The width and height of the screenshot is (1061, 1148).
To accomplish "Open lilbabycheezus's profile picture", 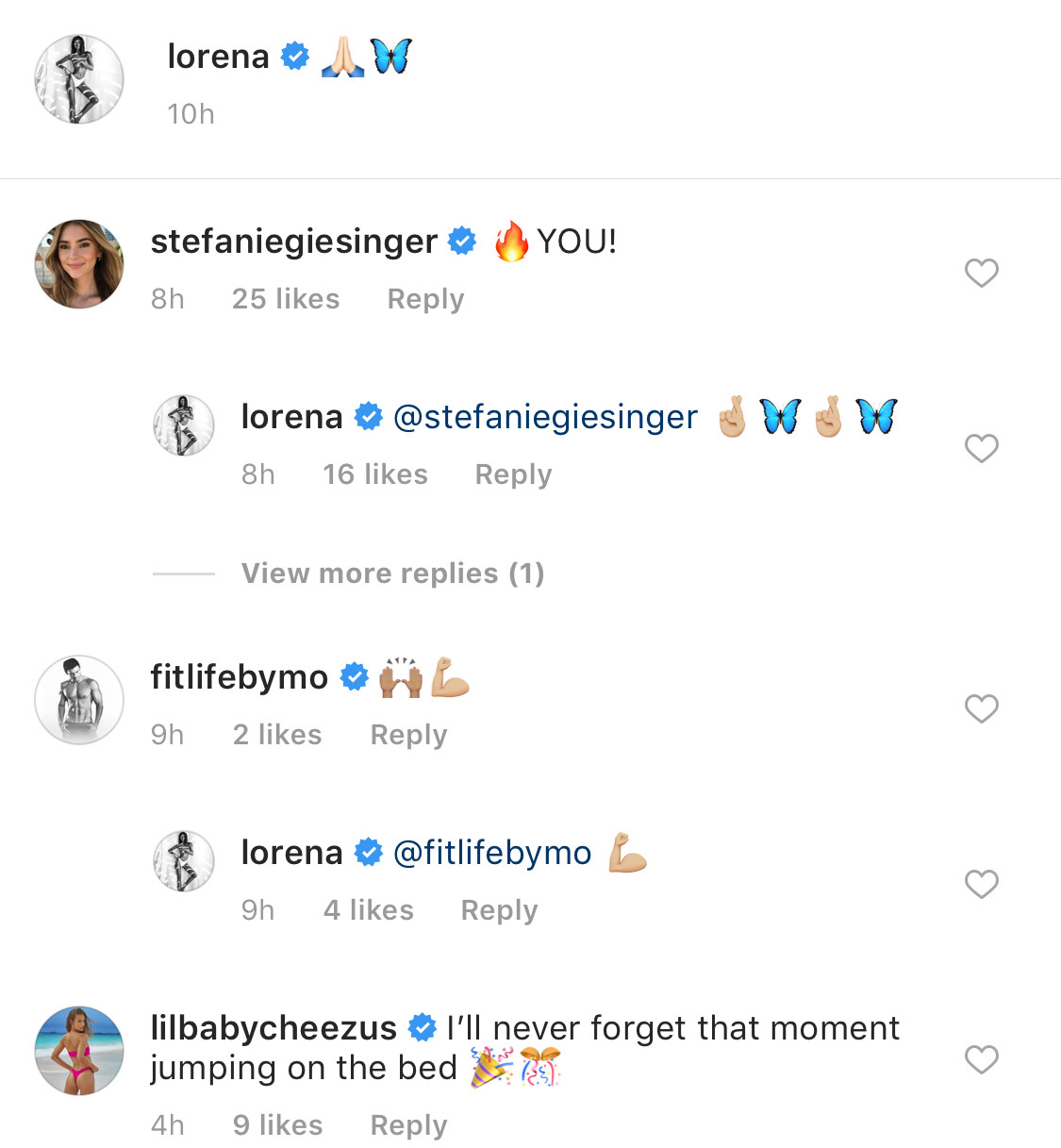I will pos(79,1050).
